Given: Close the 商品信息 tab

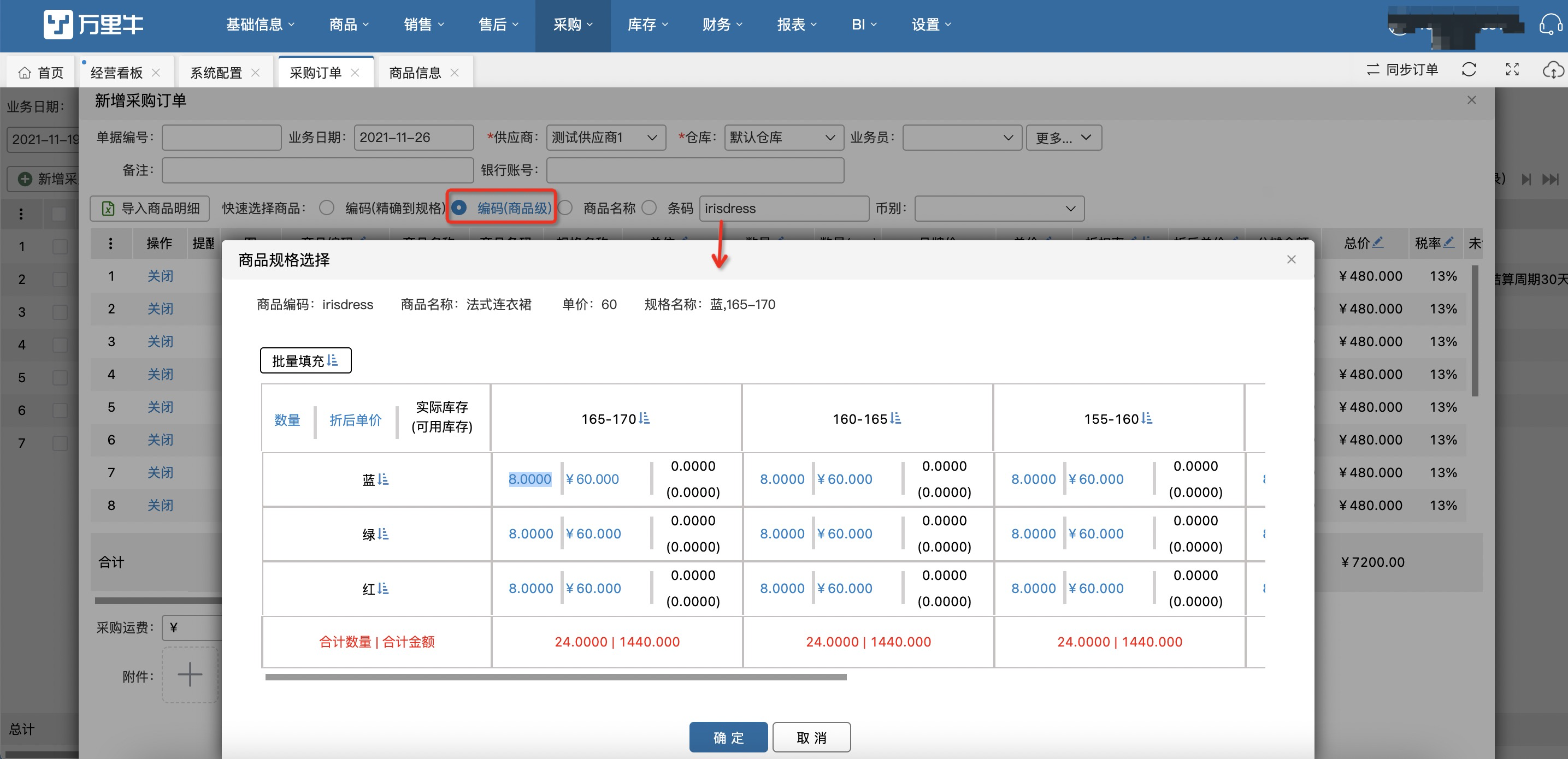Looking at the screenshot, I should tap(455, 73).
